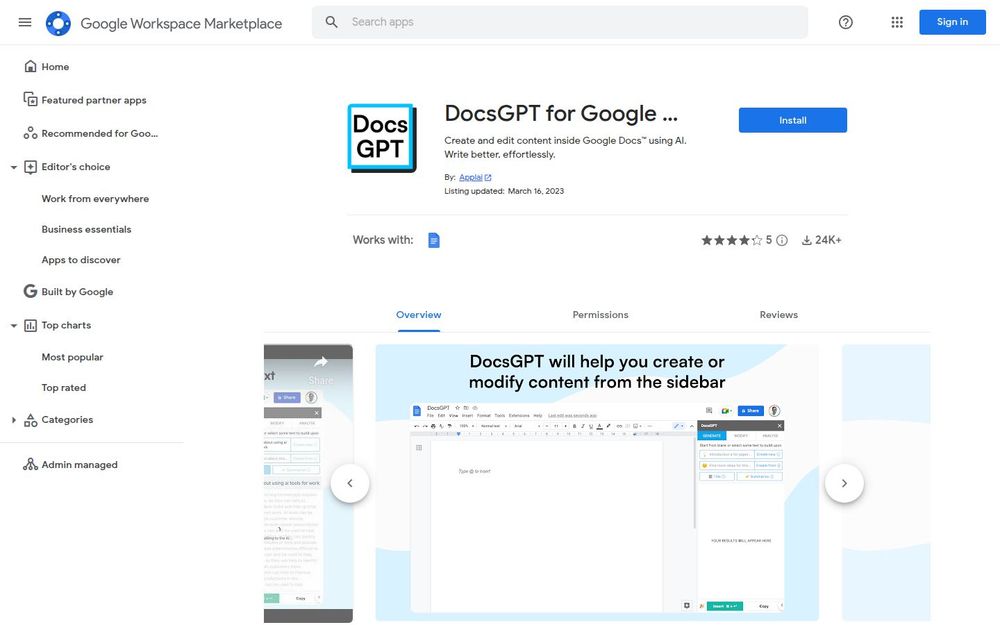Open the rating info icon

click(x=782, y=240)
